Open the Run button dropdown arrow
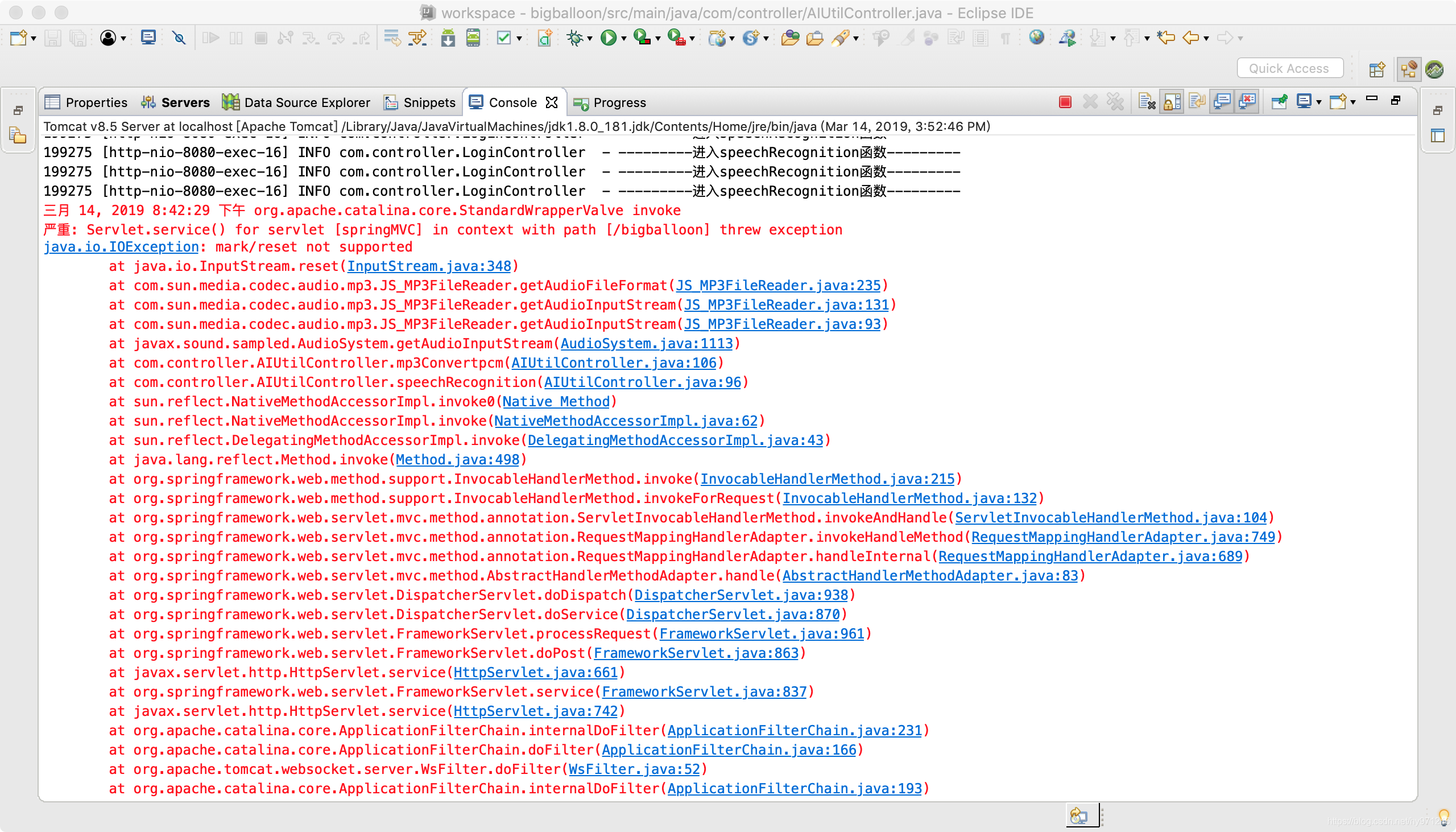Viewport: 1456px width, 832px height. pos(624,39)
